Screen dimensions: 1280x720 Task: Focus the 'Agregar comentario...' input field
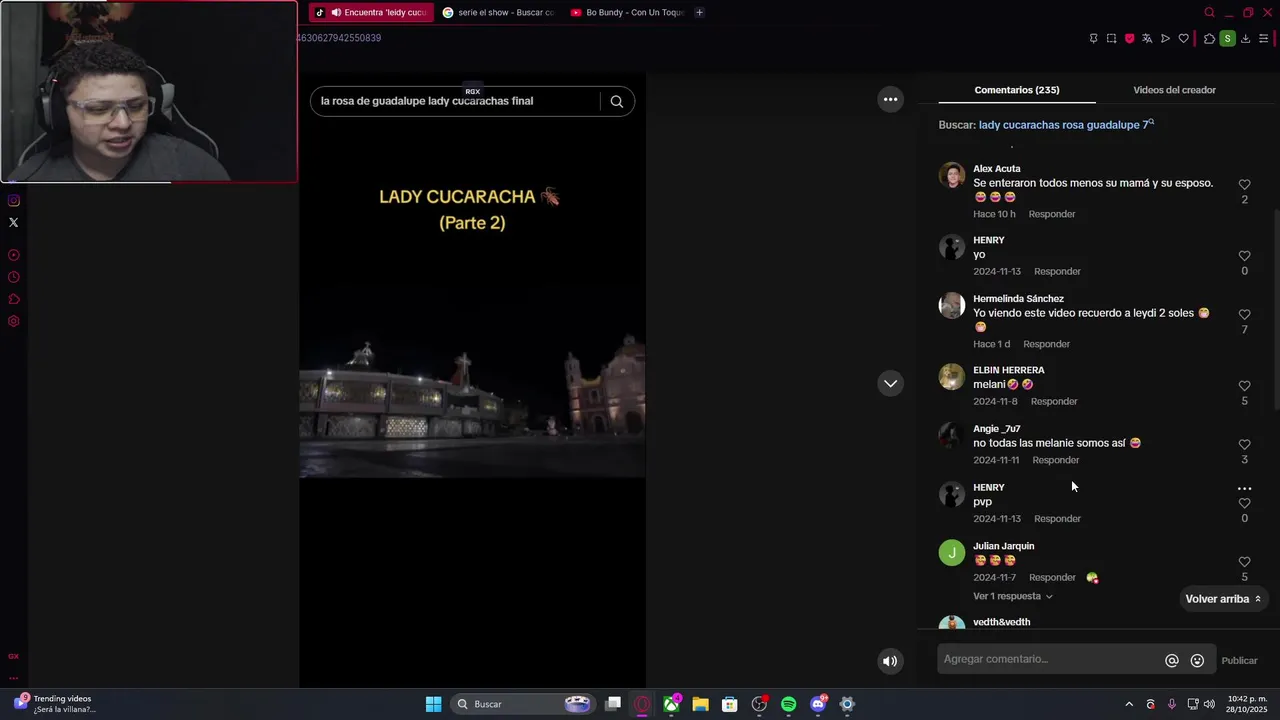point(1048,660)
